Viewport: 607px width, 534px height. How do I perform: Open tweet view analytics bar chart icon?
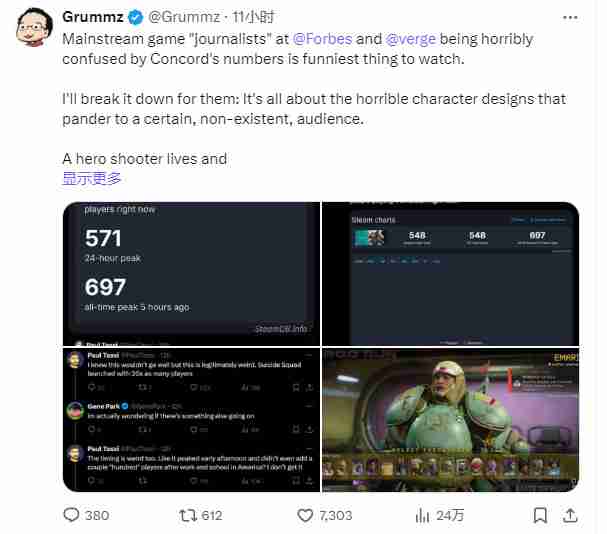click(422, 515)
